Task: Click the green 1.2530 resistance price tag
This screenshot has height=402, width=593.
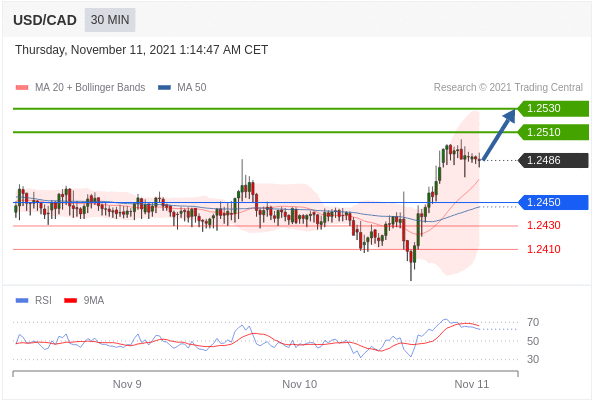Action: click(553, 109)
